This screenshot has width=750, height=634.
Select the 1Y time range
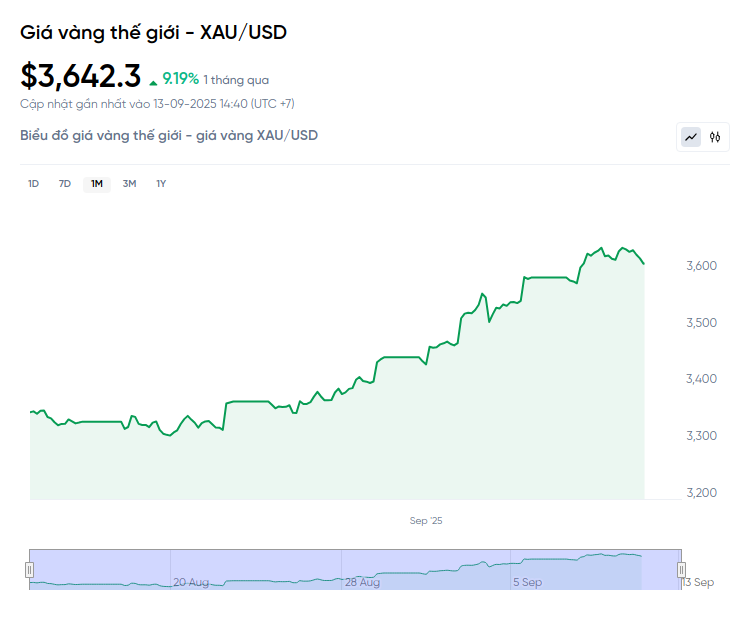161,183
